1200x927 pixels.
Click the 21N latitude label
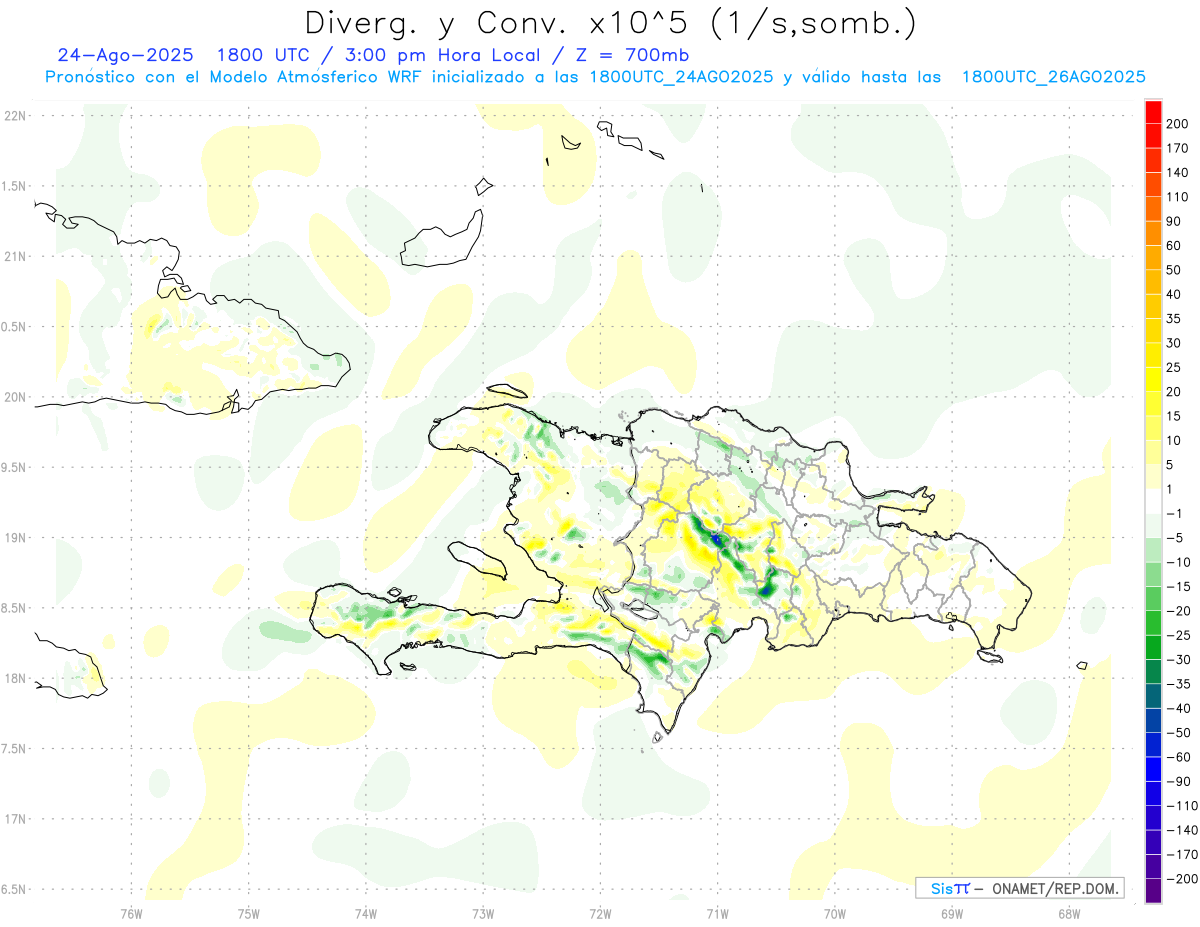pyautogui.click(x=14, y=256)
